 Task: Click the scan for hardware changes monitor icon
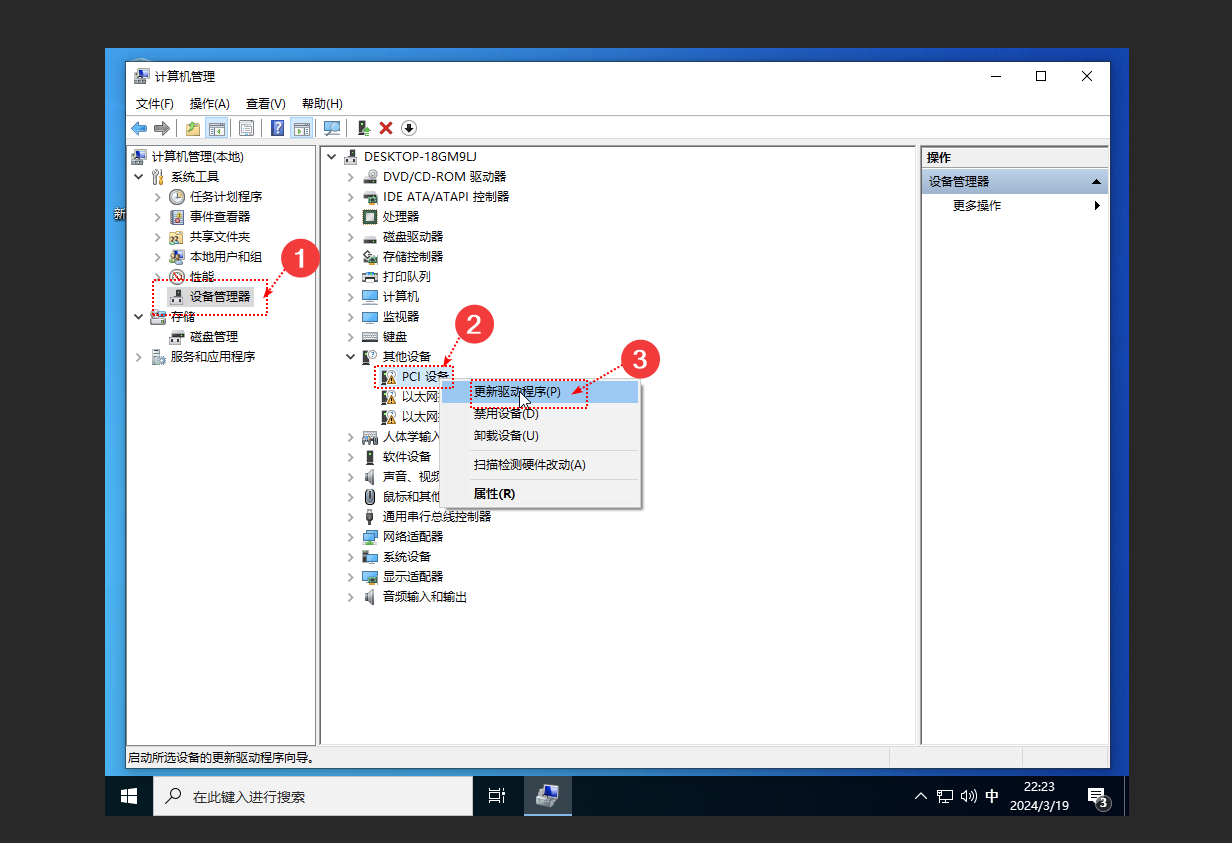332,128
